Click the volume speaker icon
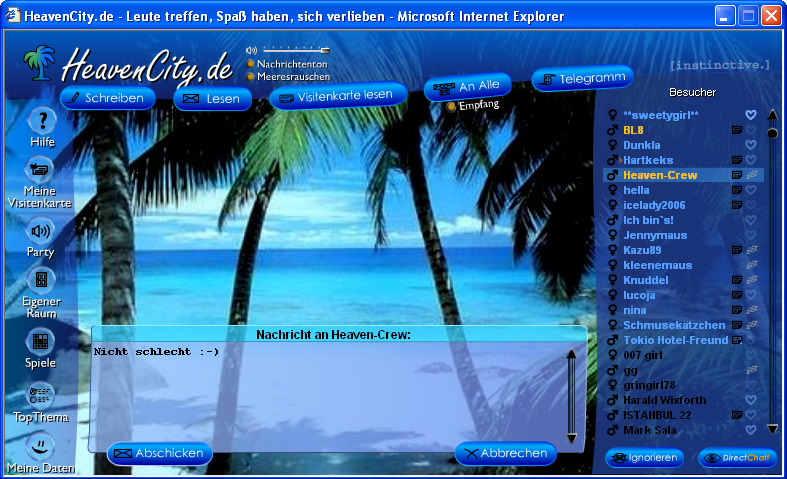 251,50
